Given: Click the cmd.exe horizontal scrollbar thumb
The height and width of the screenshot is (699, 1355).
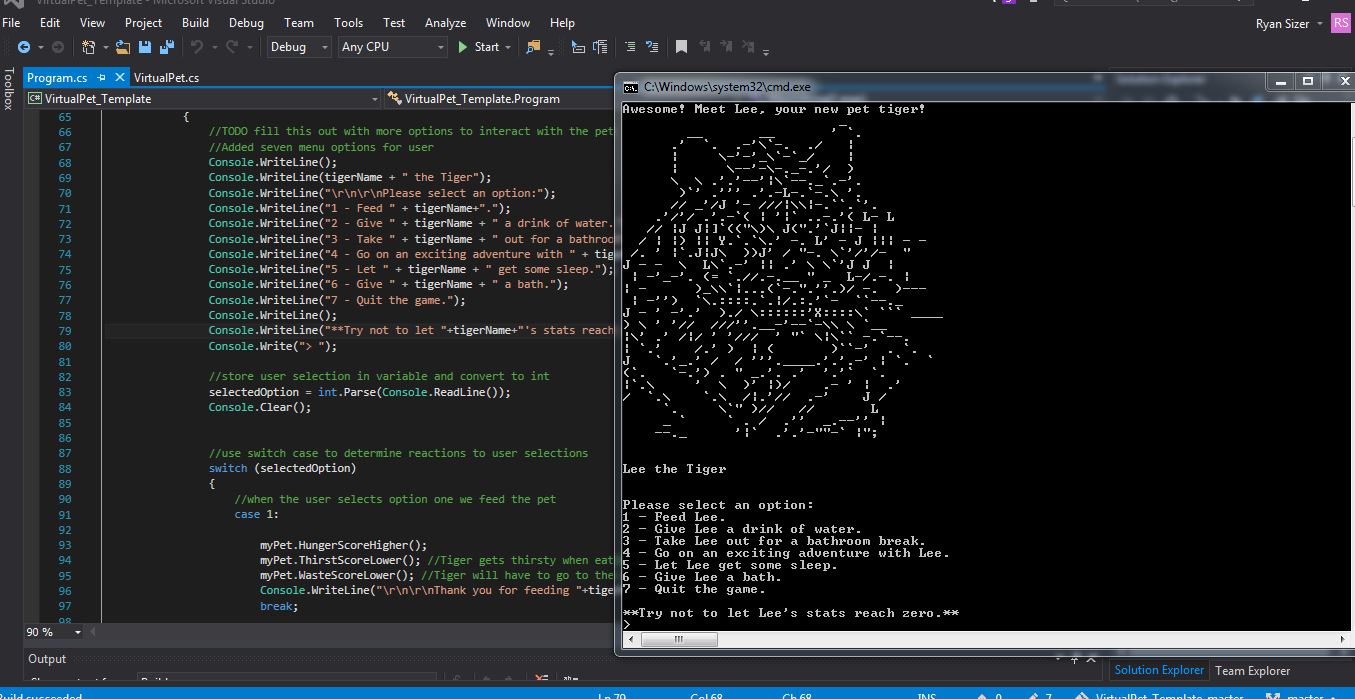Looking at the screenshot, I should click(678, 639).
